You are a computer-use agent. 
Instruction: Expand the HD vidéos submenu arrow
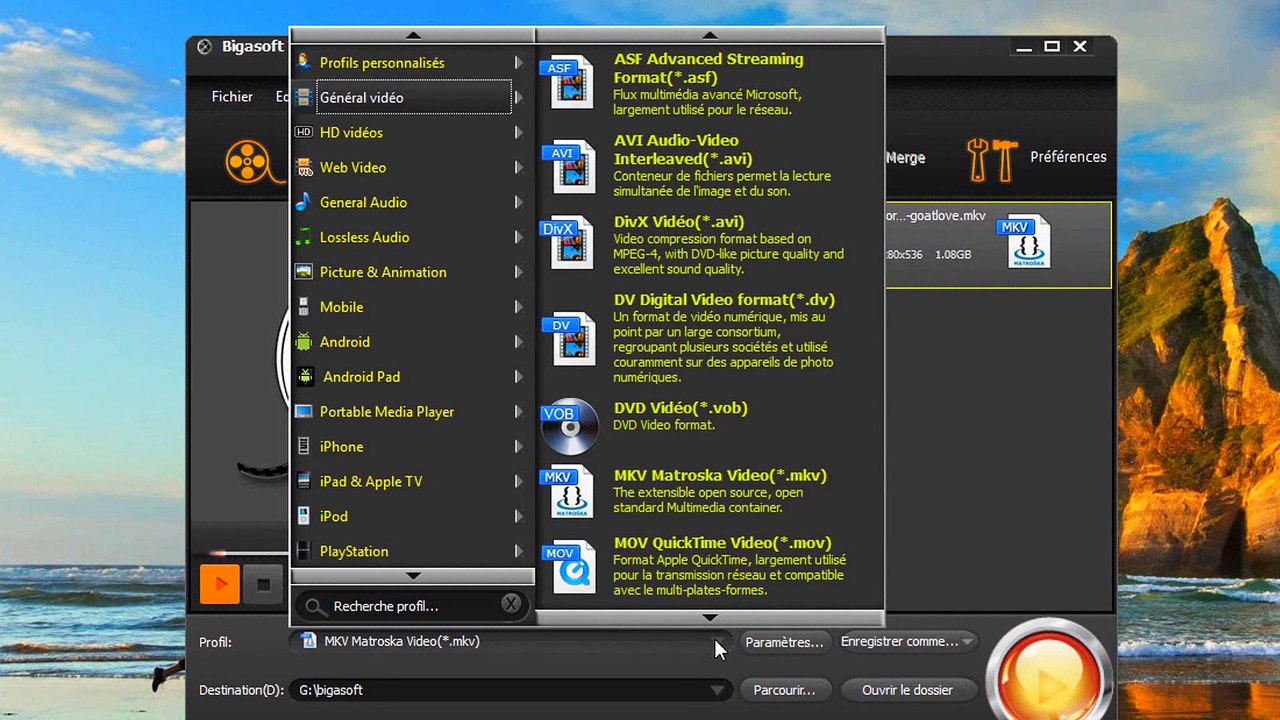coord(518,132)
